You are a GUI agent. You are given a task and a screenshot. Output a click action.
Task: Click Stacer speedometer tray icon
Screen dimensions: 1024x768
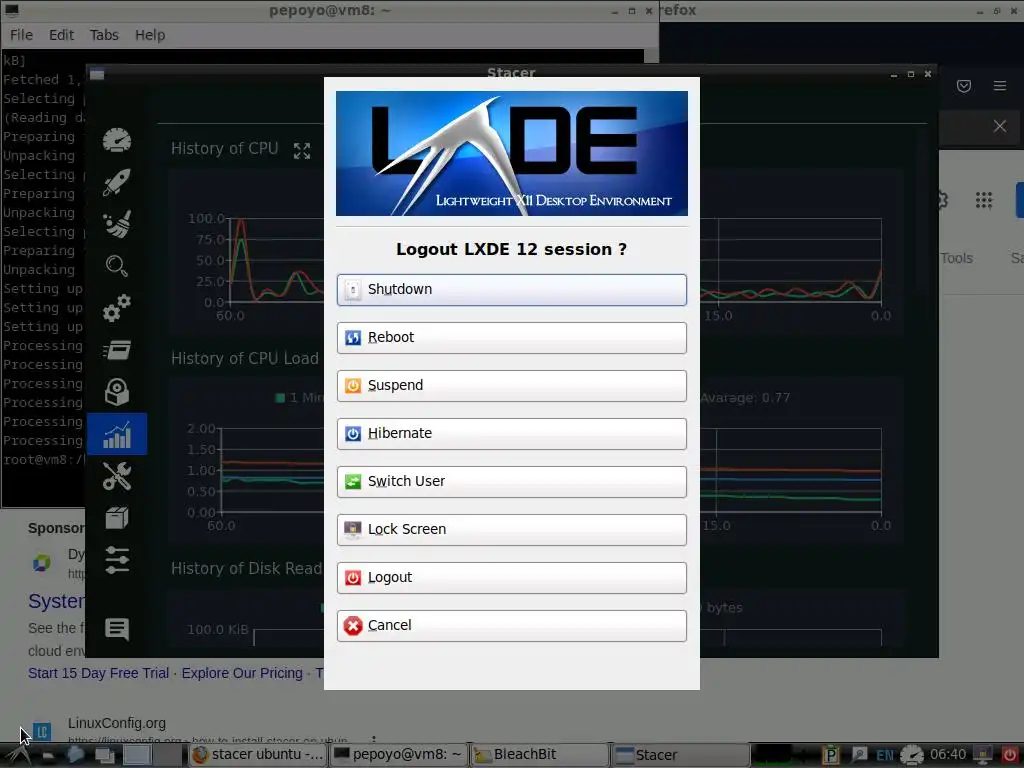point(912,755)
